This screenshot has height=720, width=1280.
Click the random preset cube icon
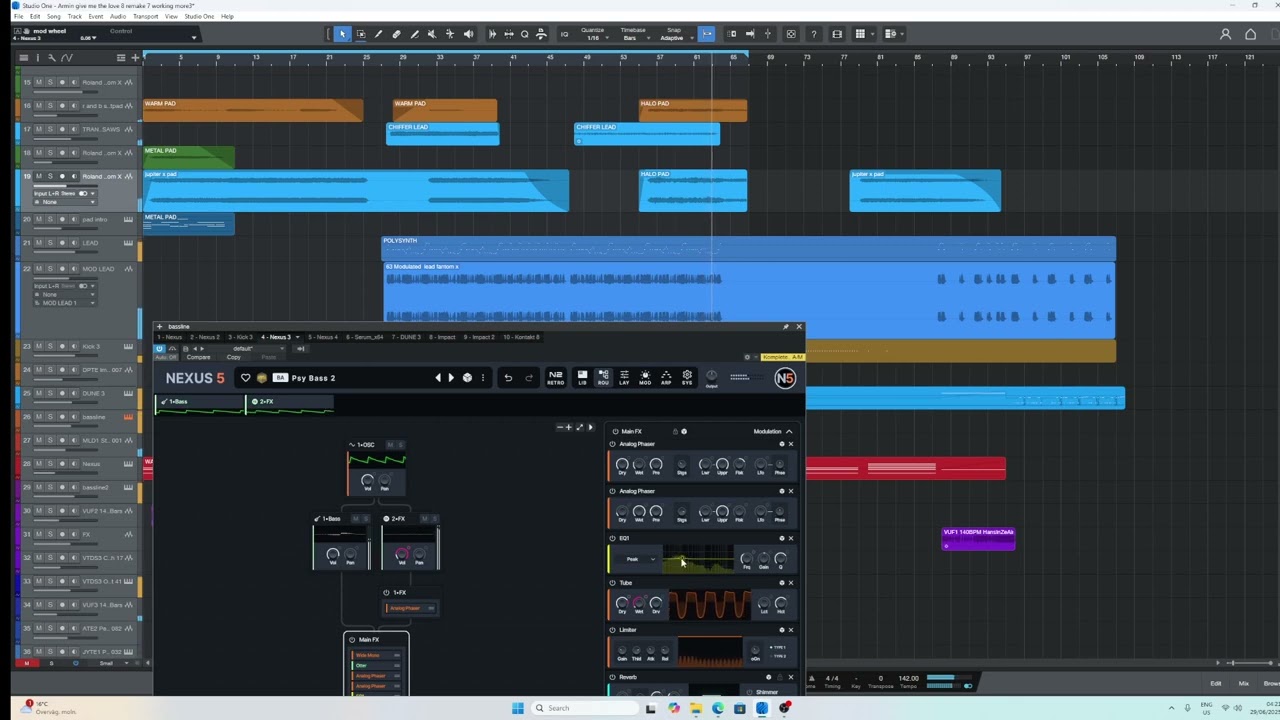click(x=467, y=378)
